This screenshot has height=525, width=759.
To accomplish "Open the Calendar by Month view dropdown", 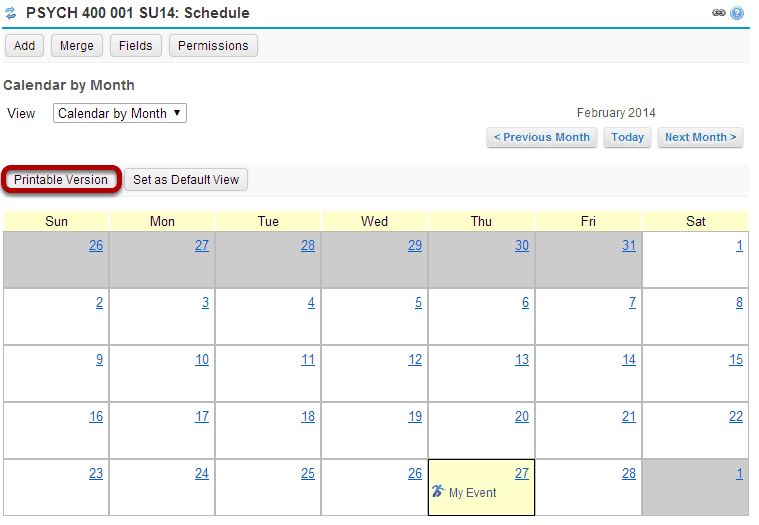I will [120, 113].
